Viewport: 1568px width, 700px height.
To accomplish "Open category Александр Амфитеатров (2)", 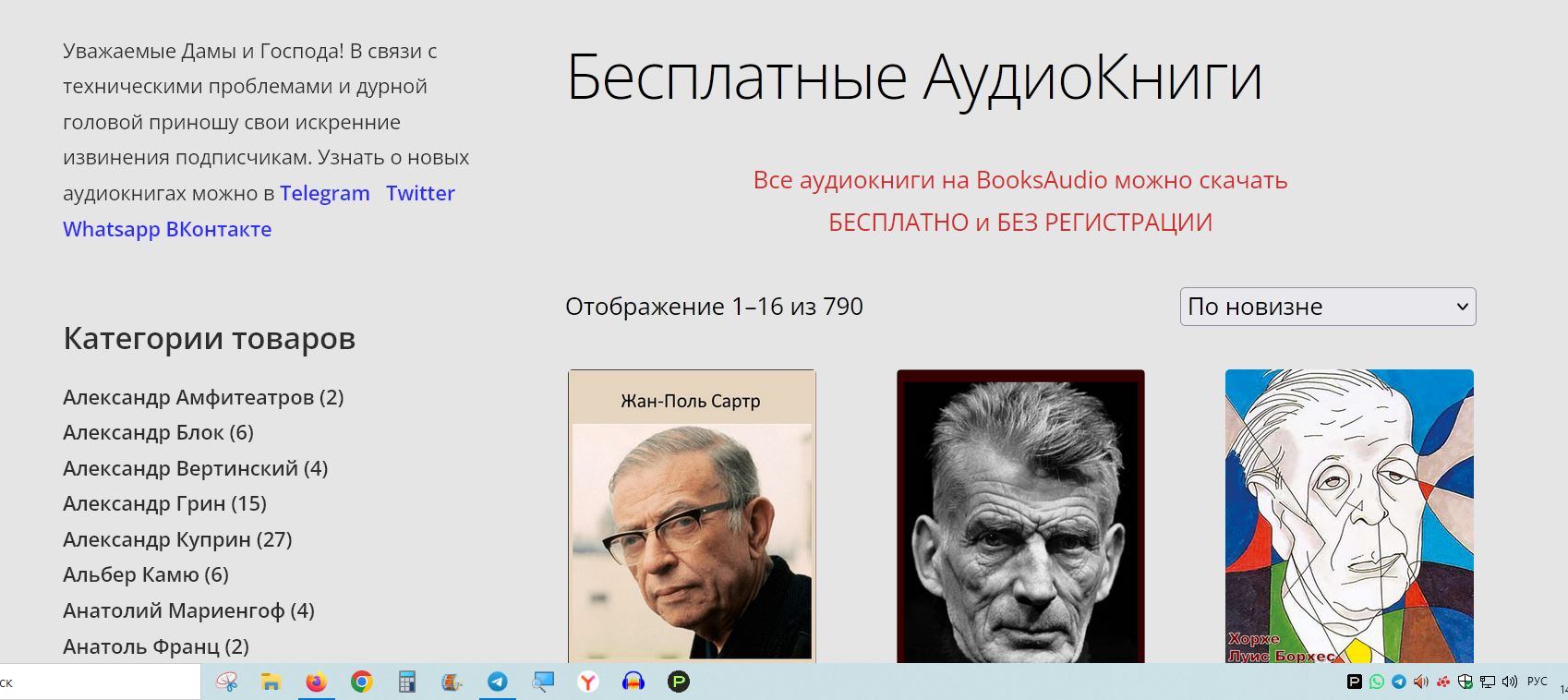I will 203,397.
